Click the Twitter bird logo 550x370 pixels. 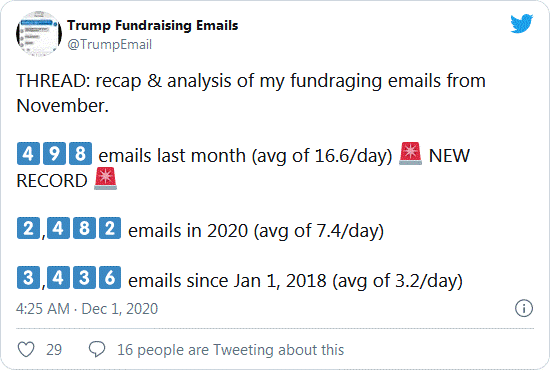(x=522, y=24)
